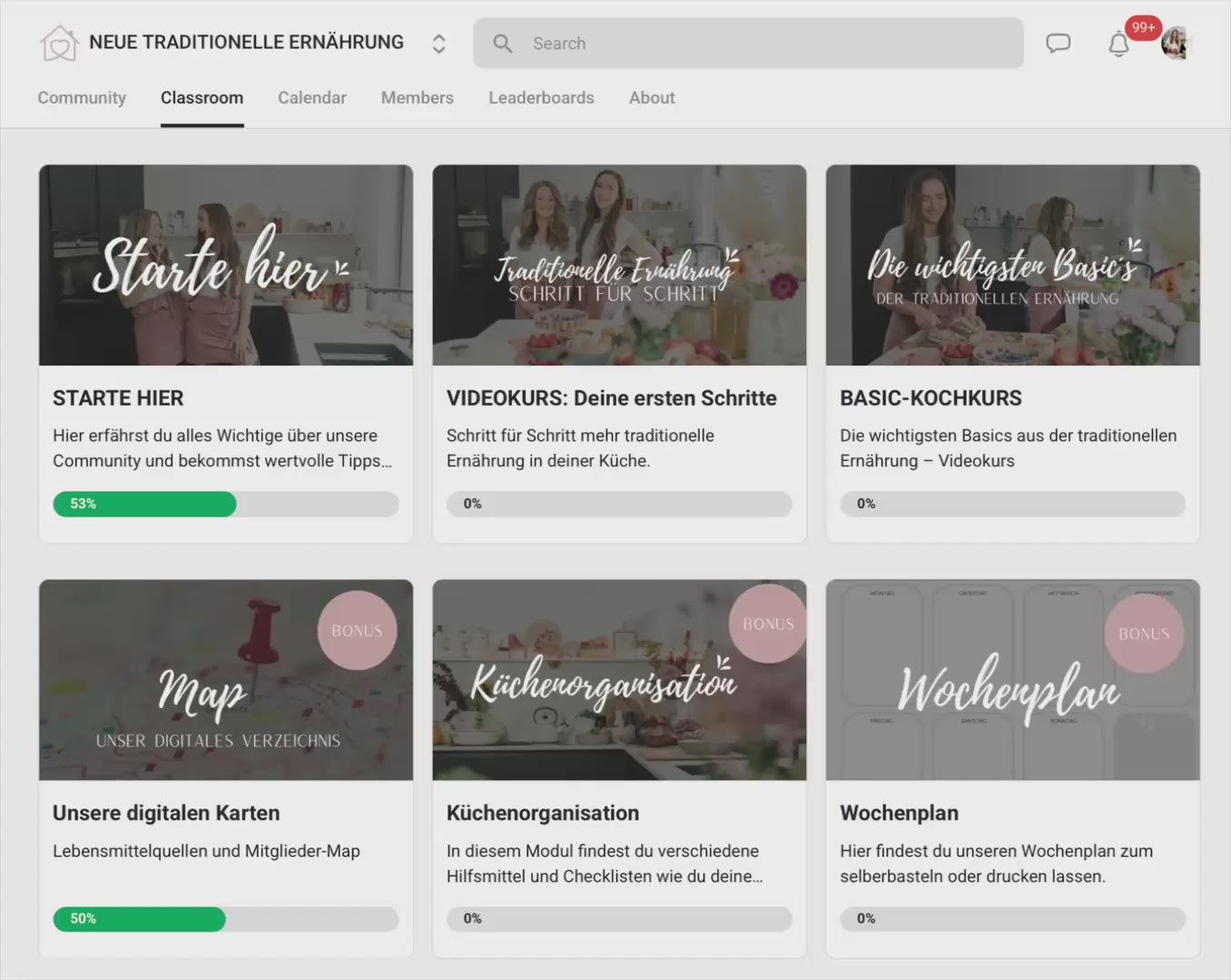Viewport: 1231px width, 980px height.
Task: Open the notifications bell icon
Action: click(1118, 43)
